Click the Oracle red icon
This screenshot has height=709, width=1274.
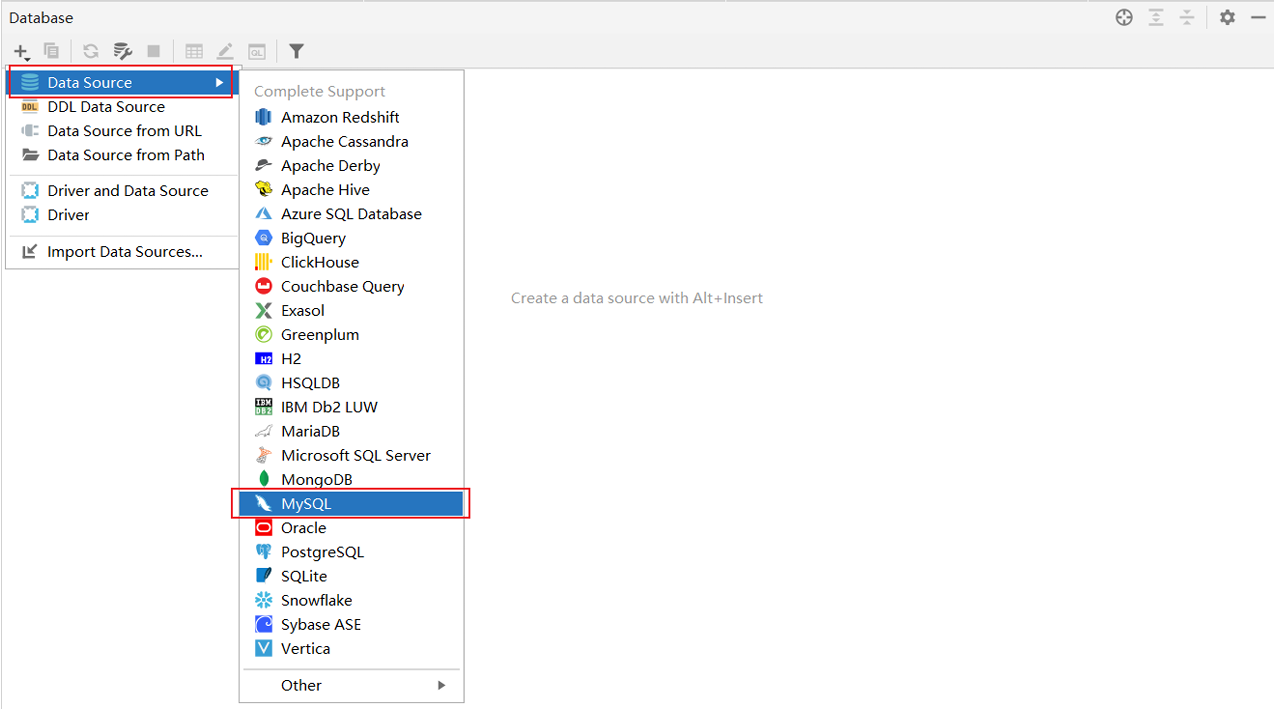point(264,528)
